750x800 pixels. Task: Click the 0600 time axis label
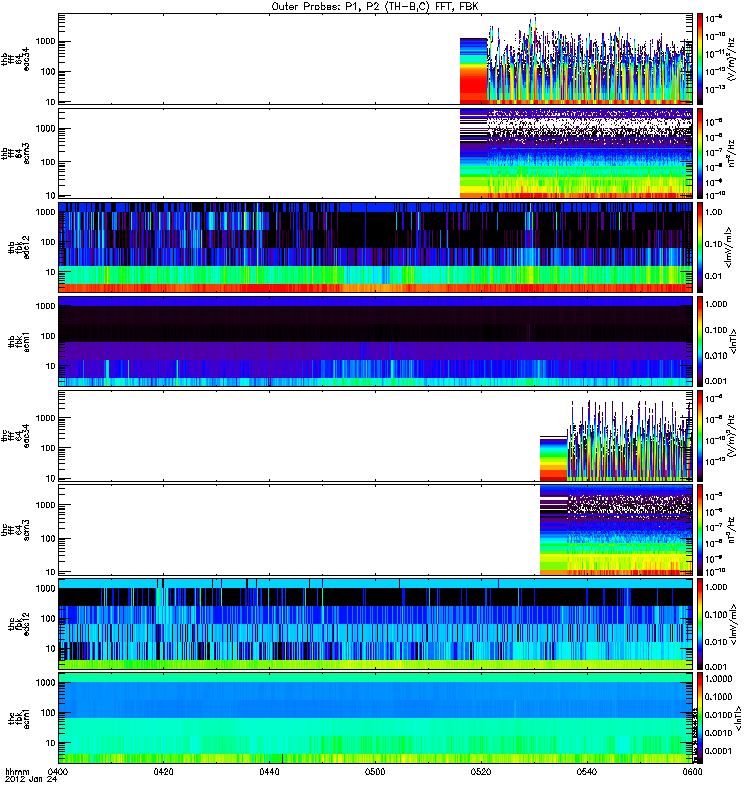pyautogui.click(x=692, y=771)
